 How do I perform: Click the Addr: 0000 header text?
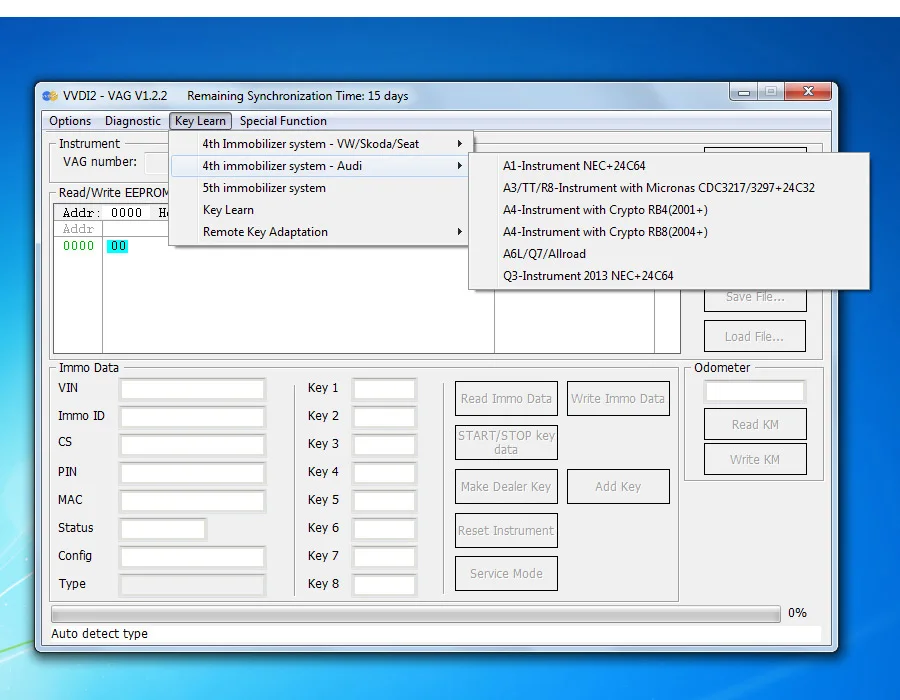(102, 213)
